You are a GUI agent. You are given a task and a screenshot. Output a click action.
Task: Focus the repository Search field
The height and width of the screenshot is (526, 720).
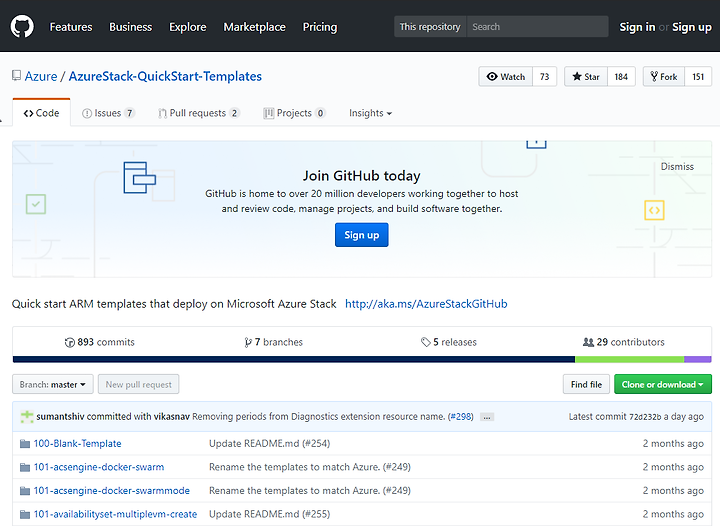(537, 27)
